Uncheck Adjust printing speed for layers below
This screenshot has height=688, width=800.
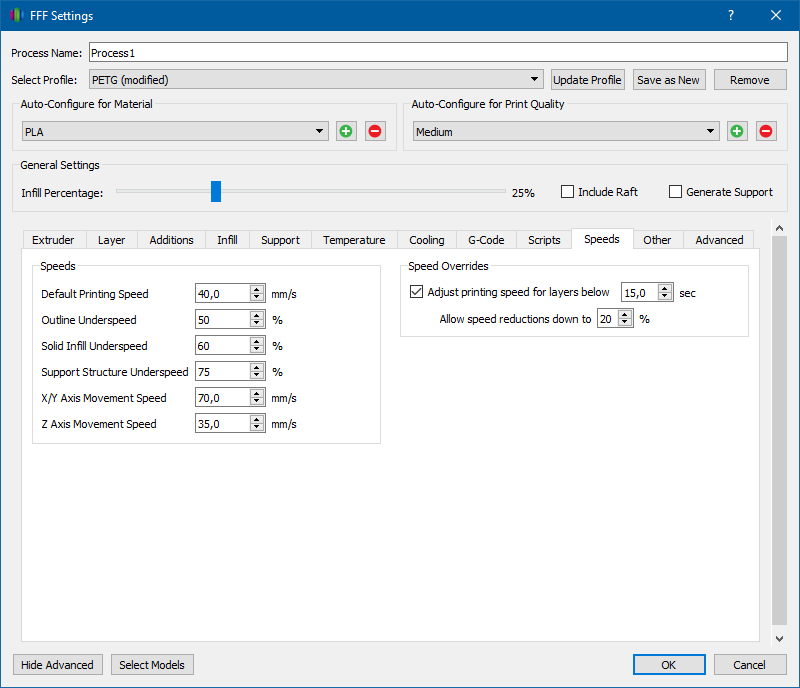tap(416, 292)
